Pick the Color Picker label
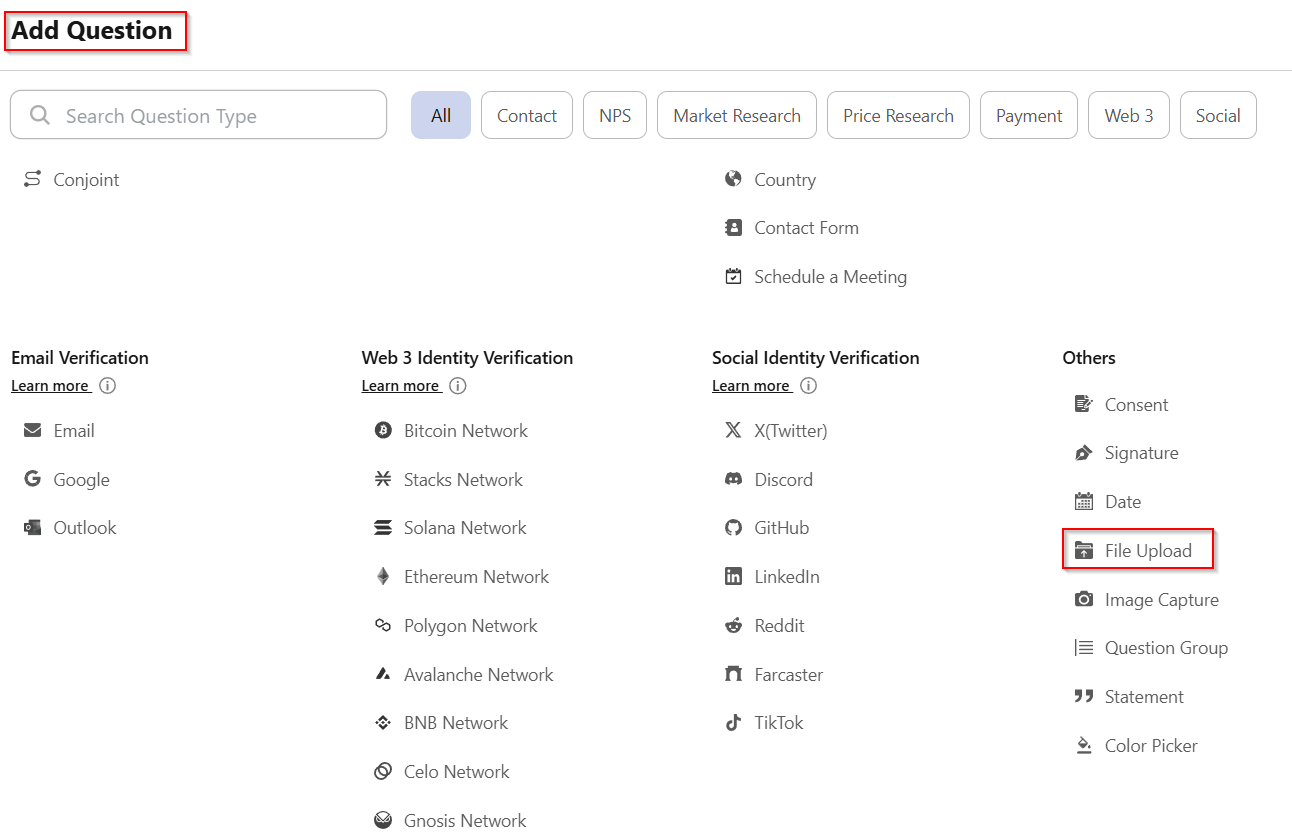This screenshot has width=1292, height=838. 1151,746
